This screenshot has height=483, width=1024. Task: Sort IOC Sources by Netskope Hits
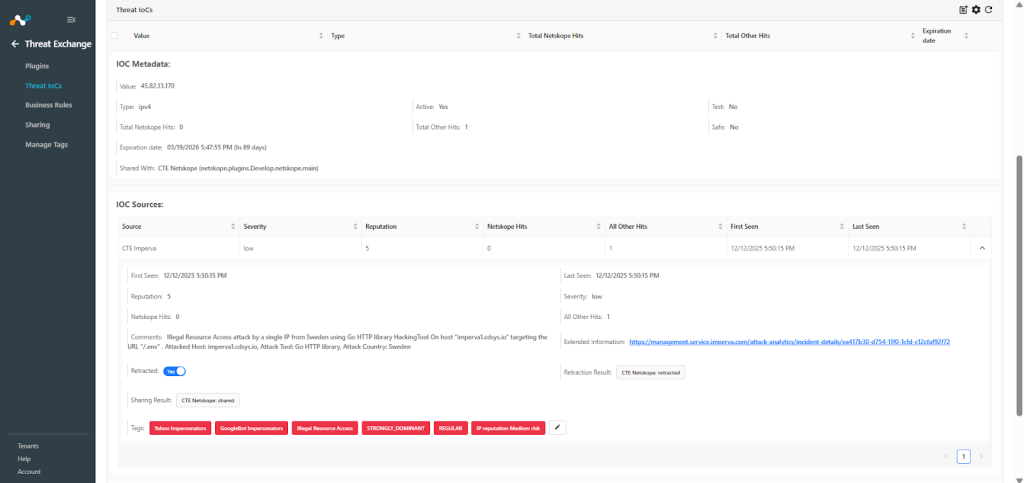point(598,226)
